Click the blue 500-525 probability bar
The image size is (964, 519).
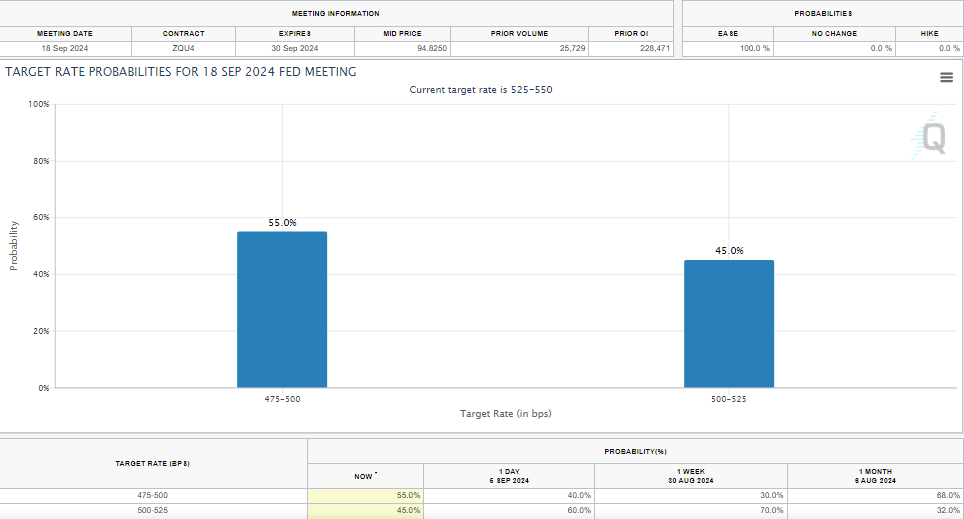pos(728,323)
